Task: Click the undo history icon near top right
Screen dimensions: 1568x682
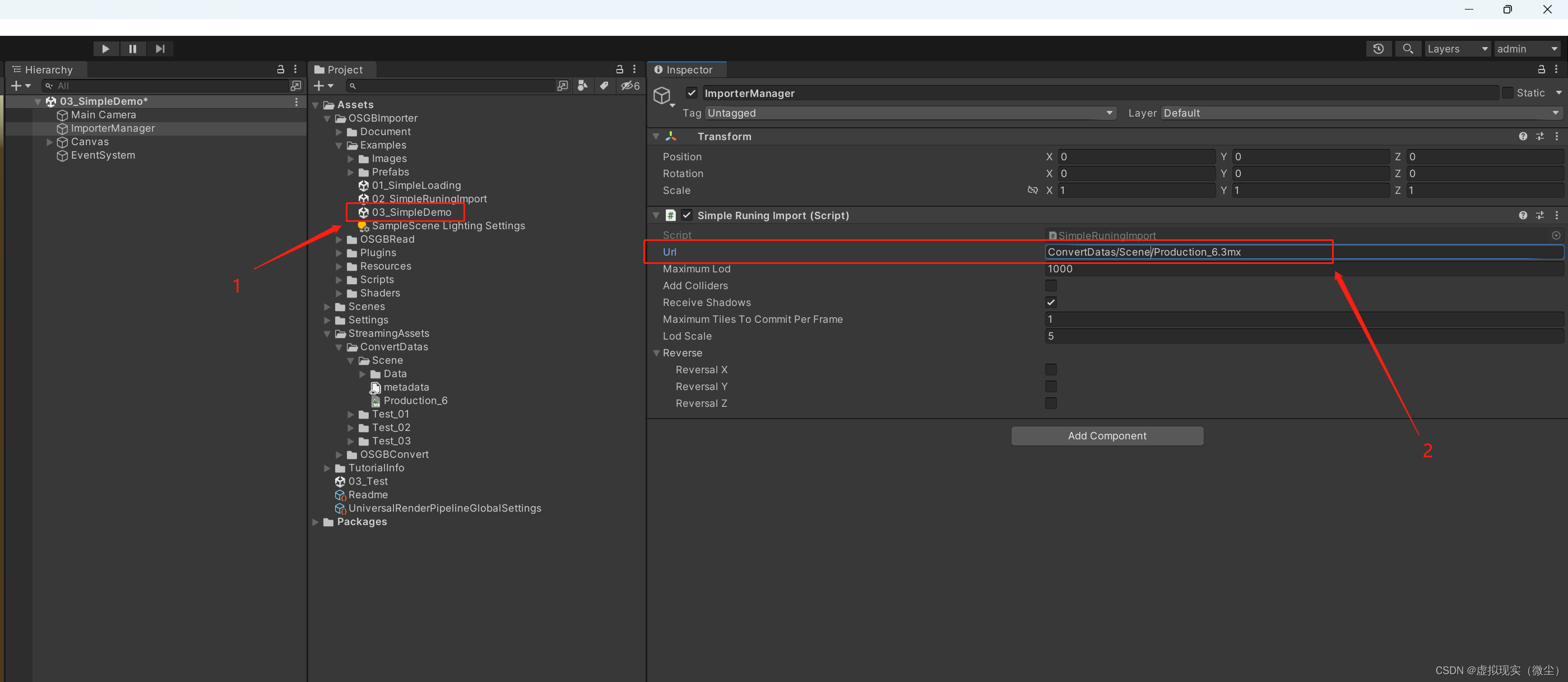Action: coord(1379,49)
